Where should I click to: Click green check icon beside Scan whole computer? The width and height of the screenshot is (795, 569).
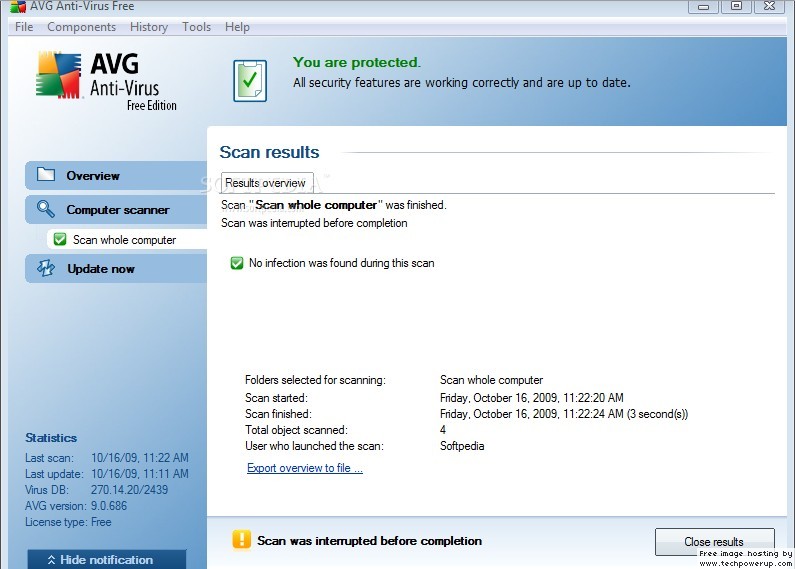coord(60,239)
